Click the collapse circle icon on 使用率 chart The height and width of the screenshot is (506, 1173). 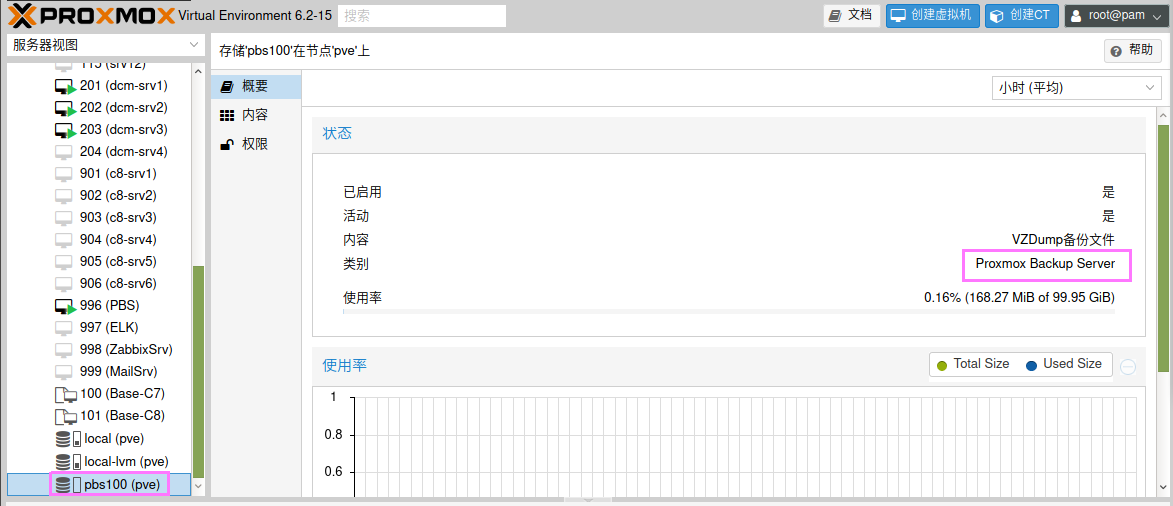tap(1128, 367)
